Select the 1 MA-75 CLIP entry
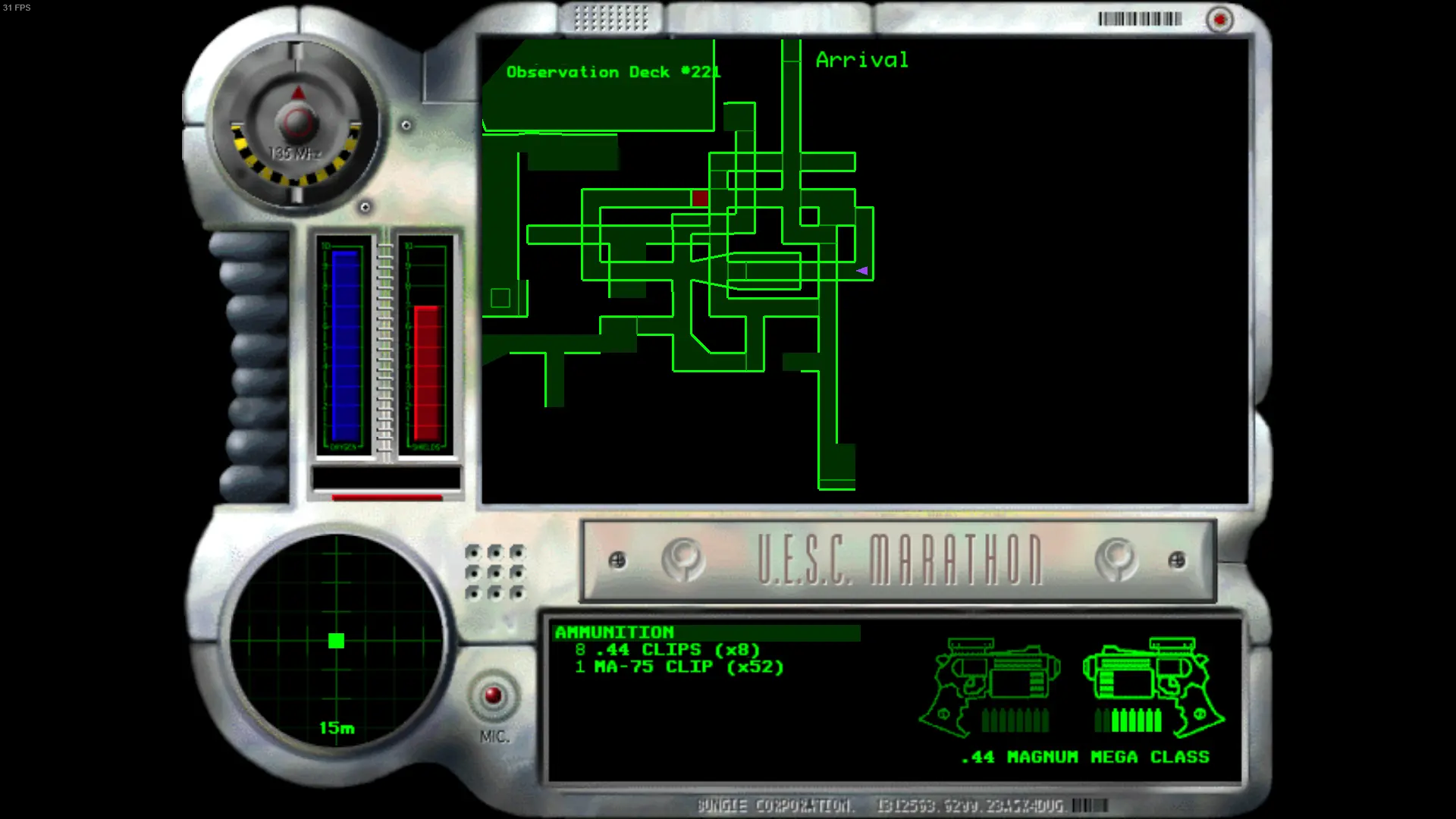The height and width of the screenshot is (819, 1456). coord(679,667)
